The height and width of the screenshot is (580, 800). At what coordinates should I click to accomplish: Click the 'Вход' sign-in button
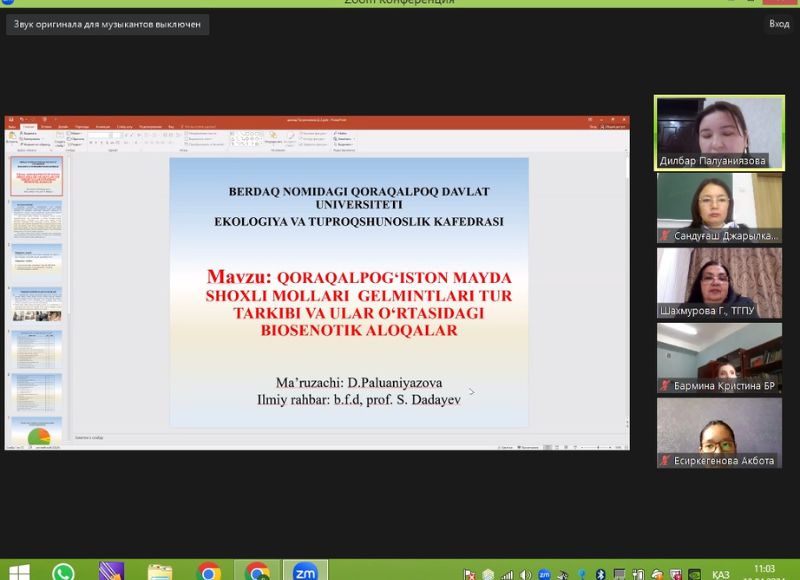[779, 24]
